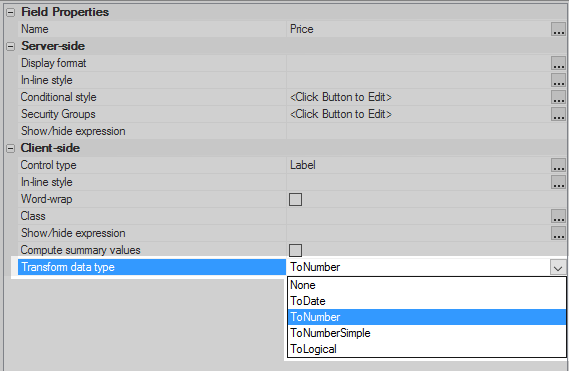
Task: Open the Class ellipsis button
Action: pyautogui.click(x=558, y=216)
